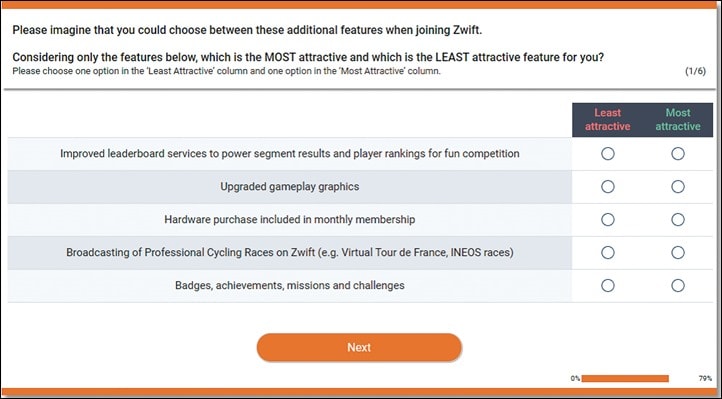
Task: Choose least attractive for hardware purchase included
Action: [x=607, y=220]
